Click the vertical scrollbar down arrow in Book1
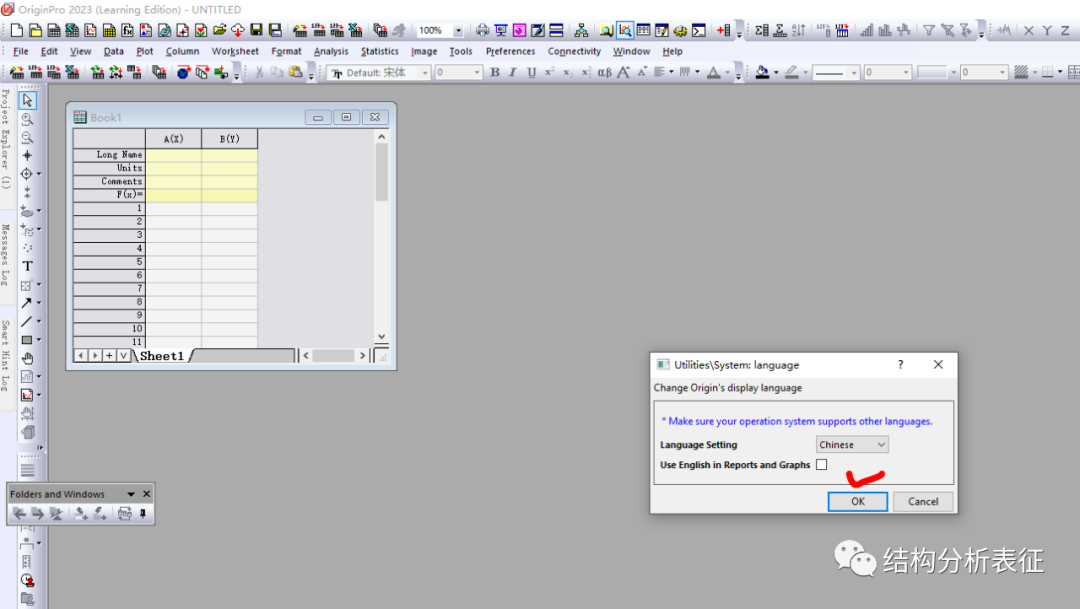1080x609 pixels. click(382, 336)
